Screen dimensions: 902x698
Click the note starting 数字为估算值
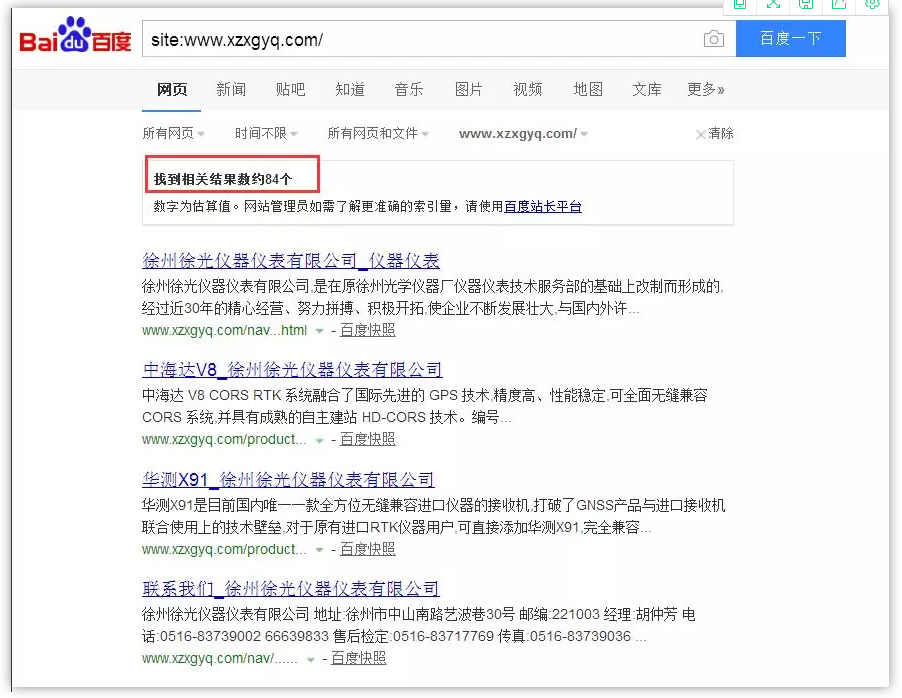pos(368,207)
